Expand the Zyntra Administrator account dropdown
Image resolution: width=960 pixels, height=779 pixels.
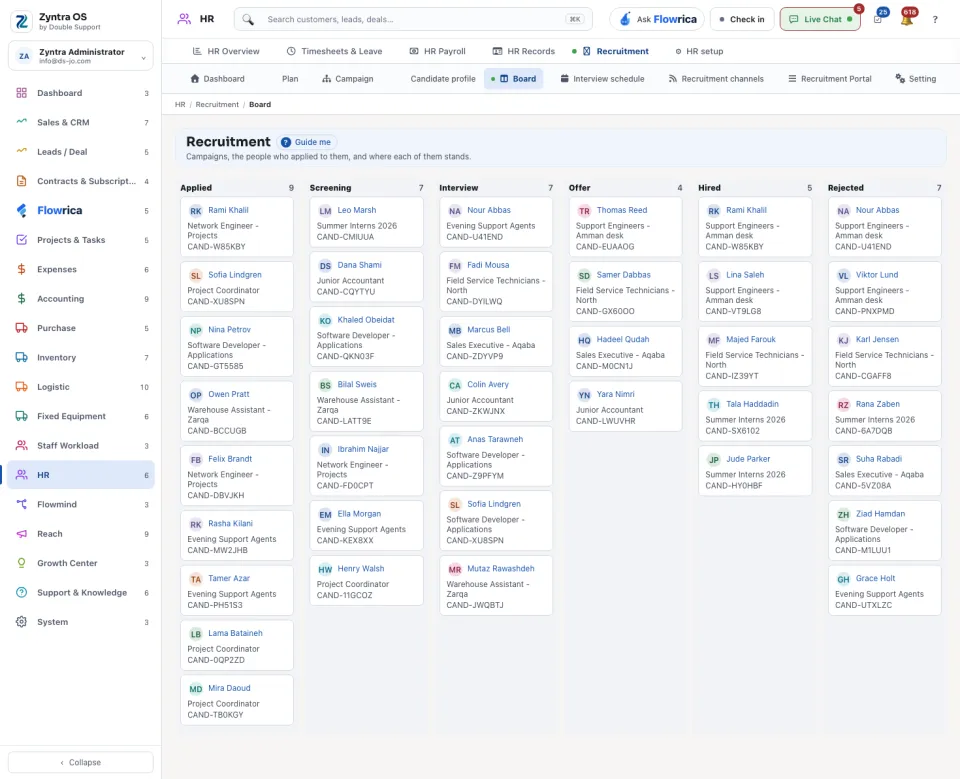pyautogui.click(x=81, y=56)
